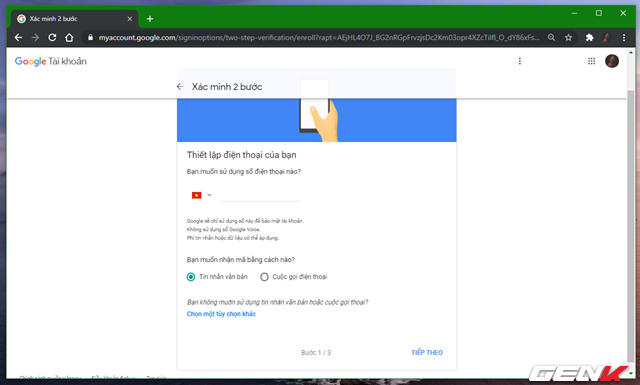Click the address bar URL

coord(319,38)
